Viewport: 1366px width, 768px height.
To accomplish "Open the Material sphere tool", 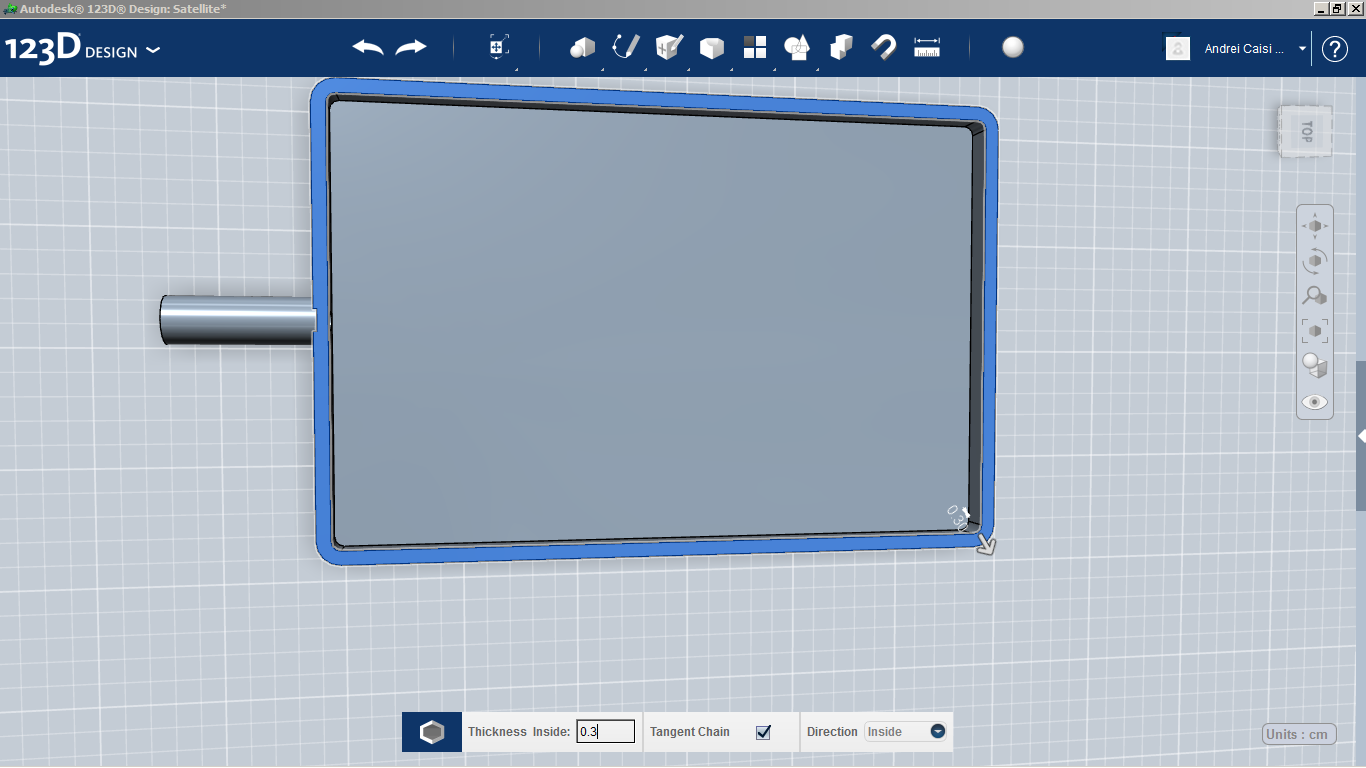I will pos(1013,47).
